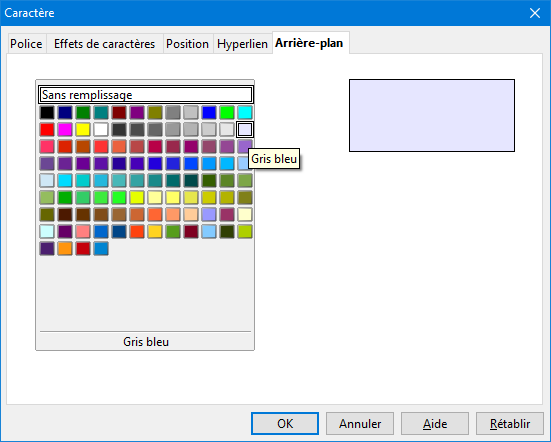Confirm with the OK button
The height and width of the screenshot is (442, 551).
pos(285,423)
